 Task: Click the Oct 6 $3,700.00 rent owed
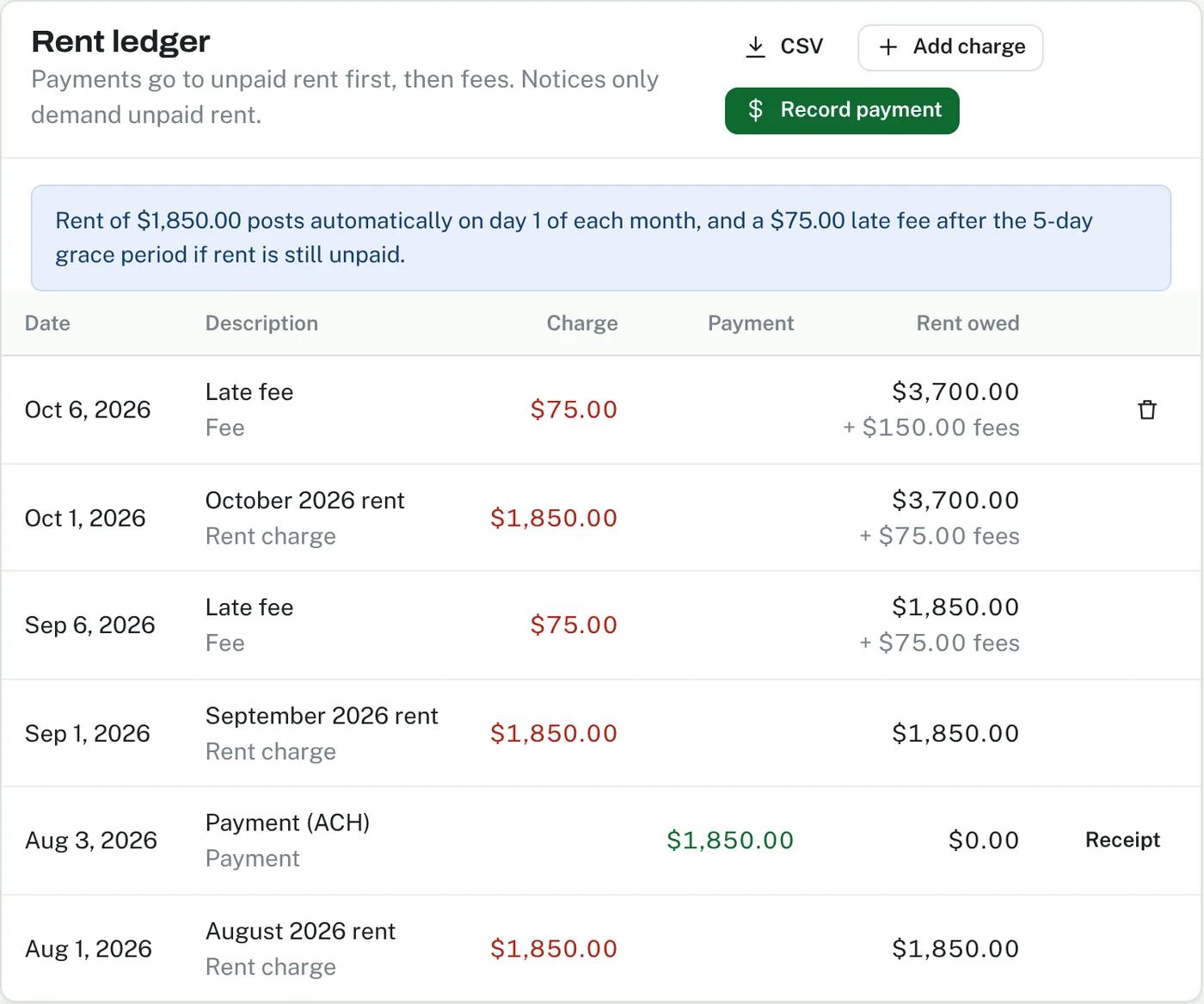pyautogui.click(x=955, y=392)
